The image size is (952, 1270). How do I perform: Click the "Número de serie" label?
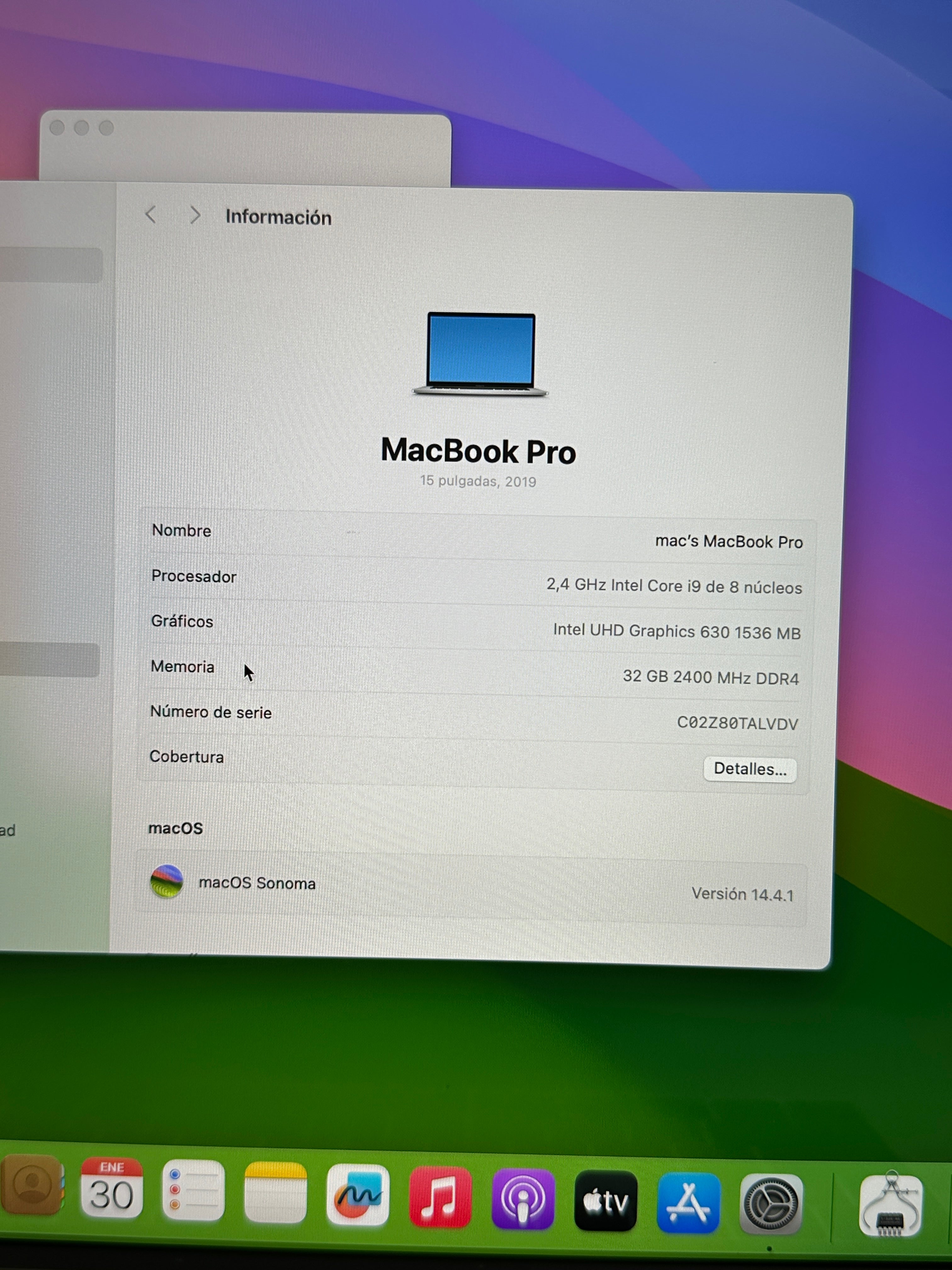coord(211,712)
